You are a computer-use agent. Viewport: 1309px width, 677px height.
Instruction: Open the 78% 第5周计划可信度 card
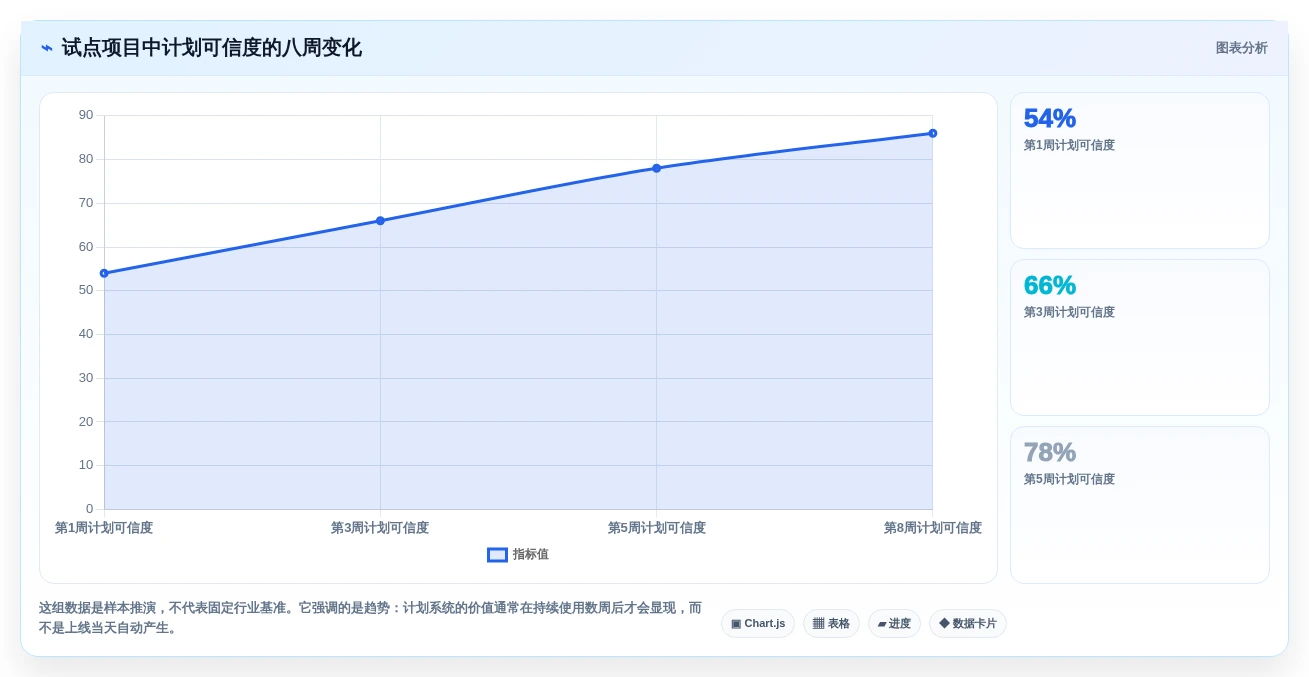(x=1140, y=505)
